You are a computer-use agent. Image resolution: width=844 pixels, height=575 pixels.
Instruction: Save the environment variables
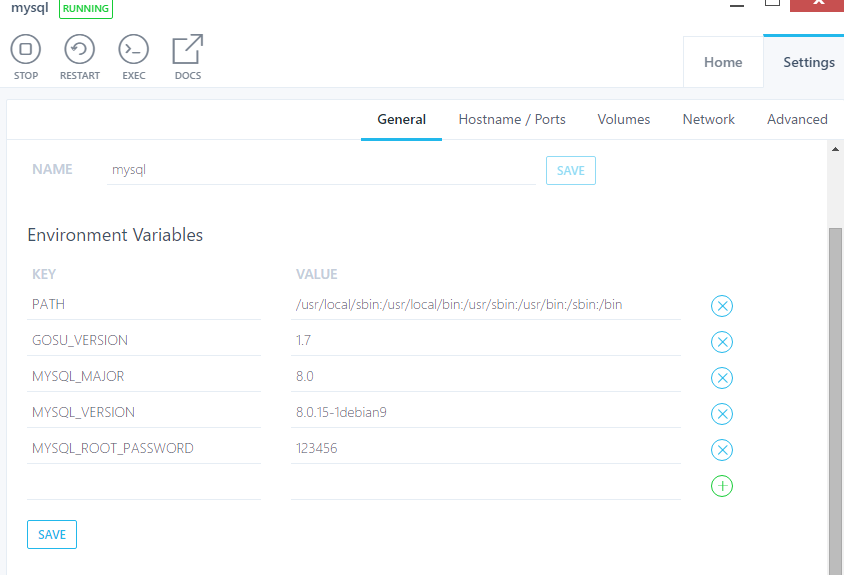coord(52,535)
